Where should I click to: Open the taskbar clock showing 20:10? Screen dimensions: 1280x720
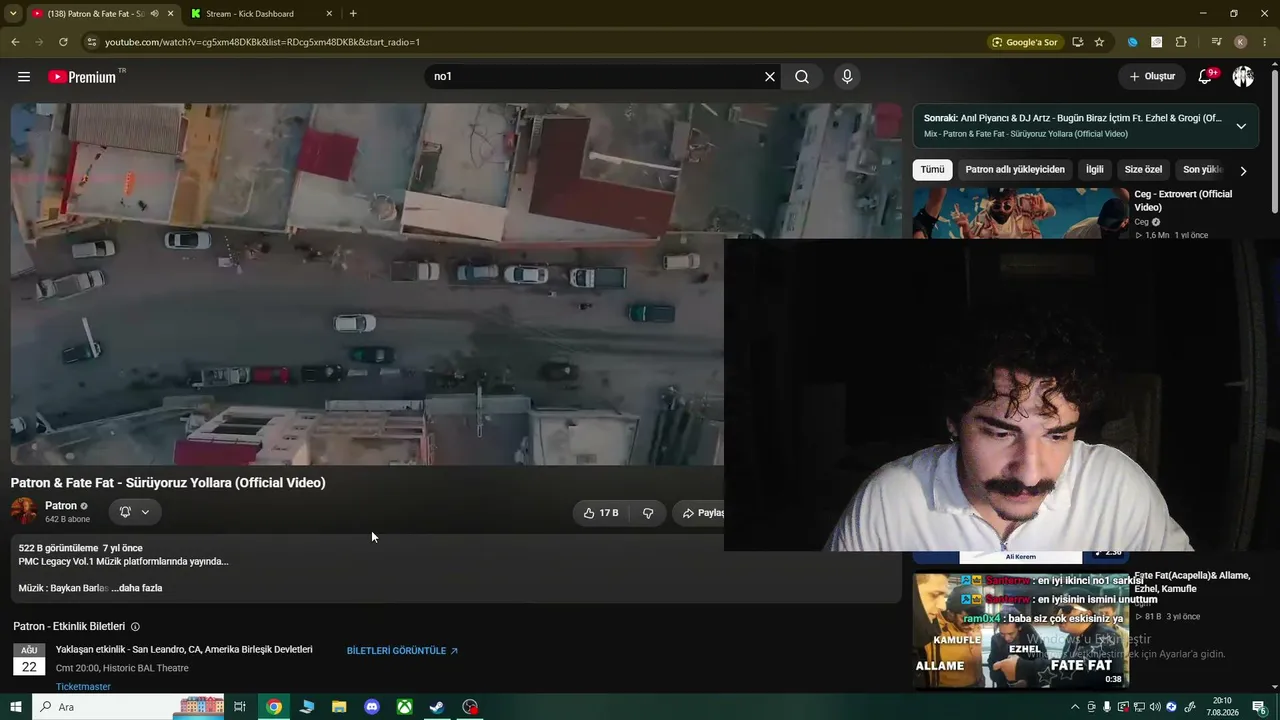tap(1222, 707)
